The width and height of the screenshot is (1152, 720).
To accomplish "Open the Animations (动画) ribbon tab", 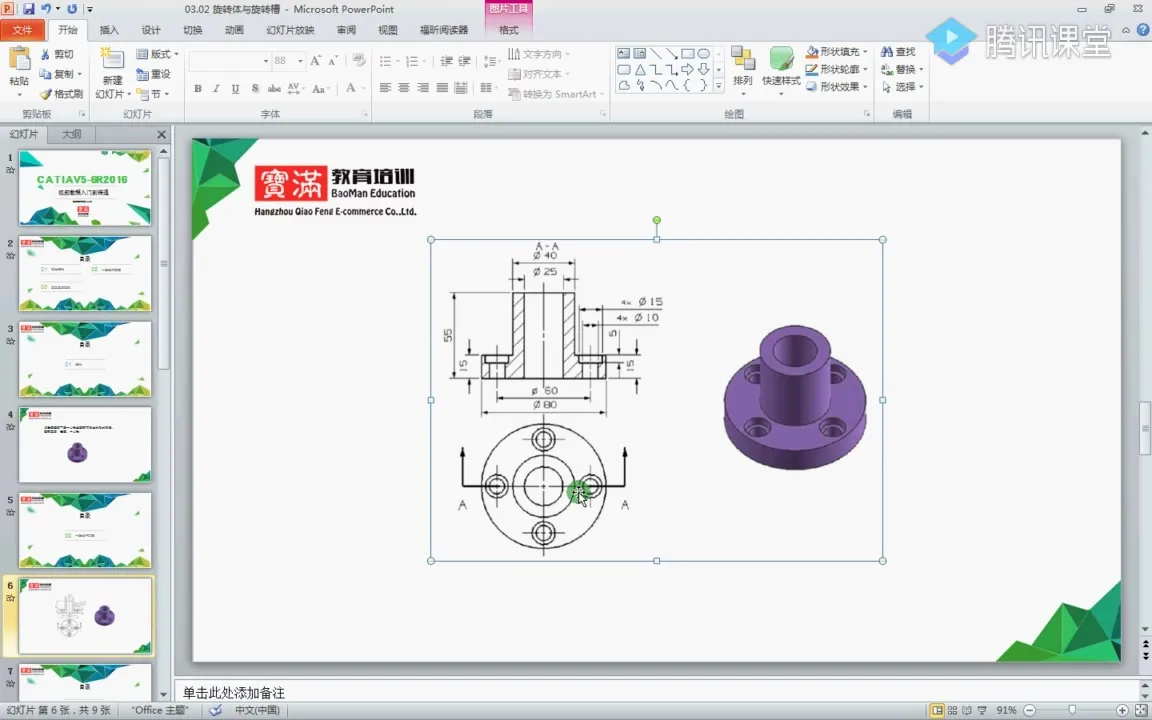I will point(234,30).
